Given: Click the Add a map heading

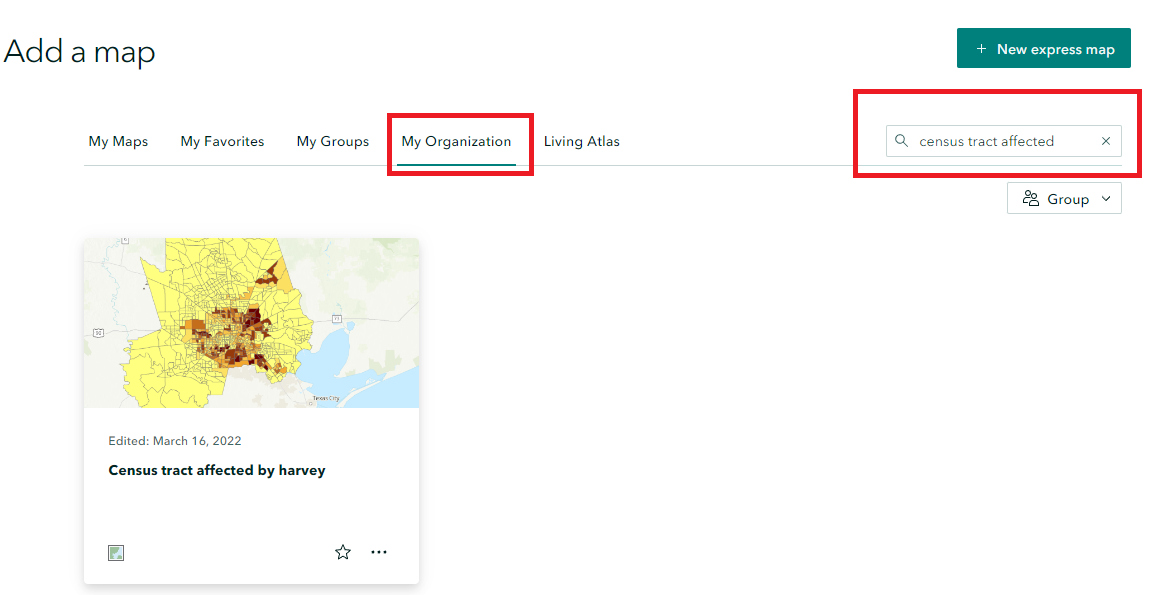Looking at the screenshot, I should pos(79,51).
